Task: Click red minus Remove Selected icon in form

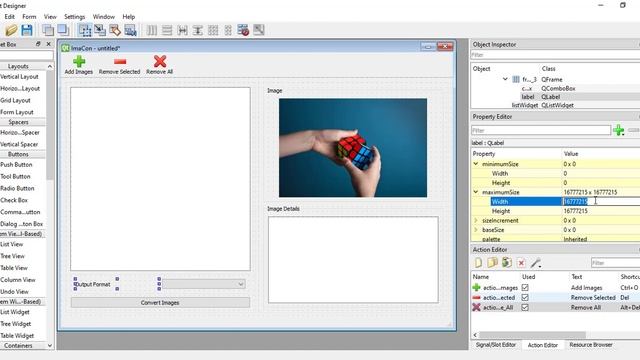Action: [120, 61]
